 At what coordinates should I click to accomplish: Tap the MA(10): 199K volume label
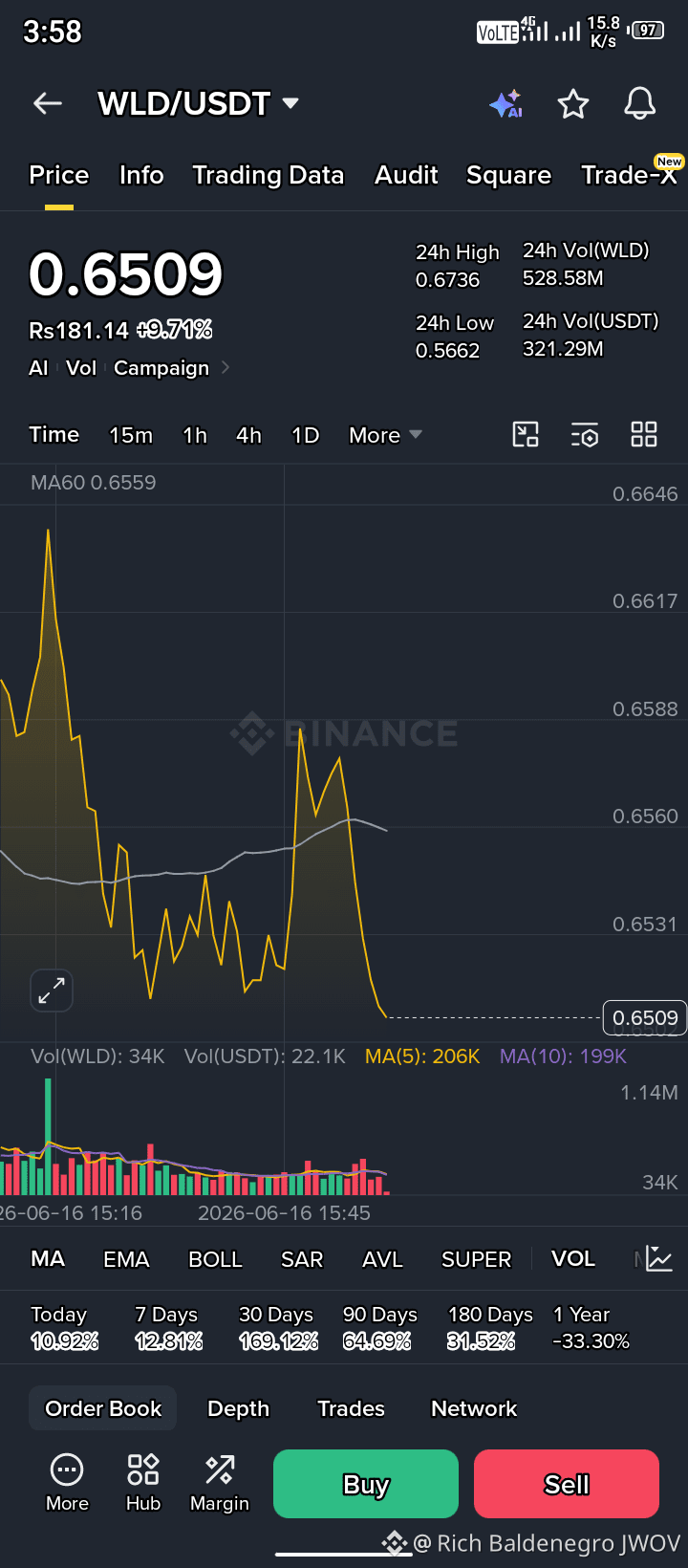563,1056
